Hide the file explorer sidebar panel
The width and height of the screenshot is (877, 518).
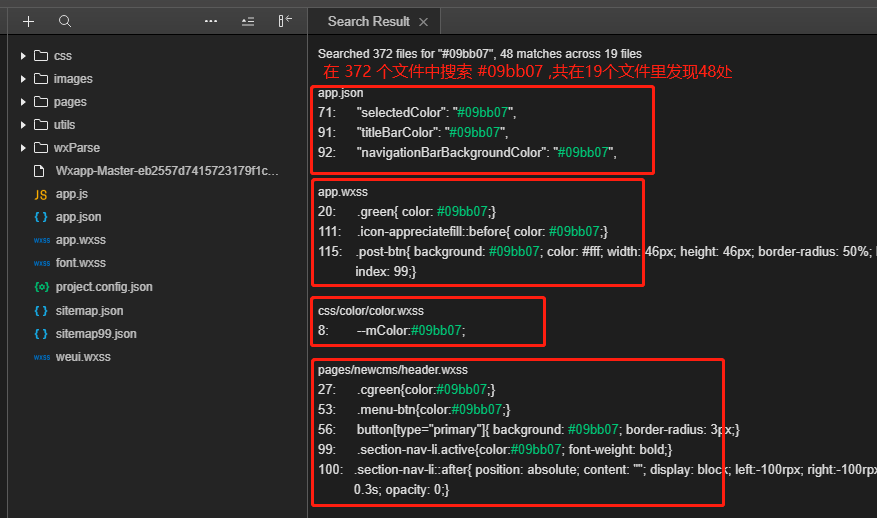pos(285,21)
